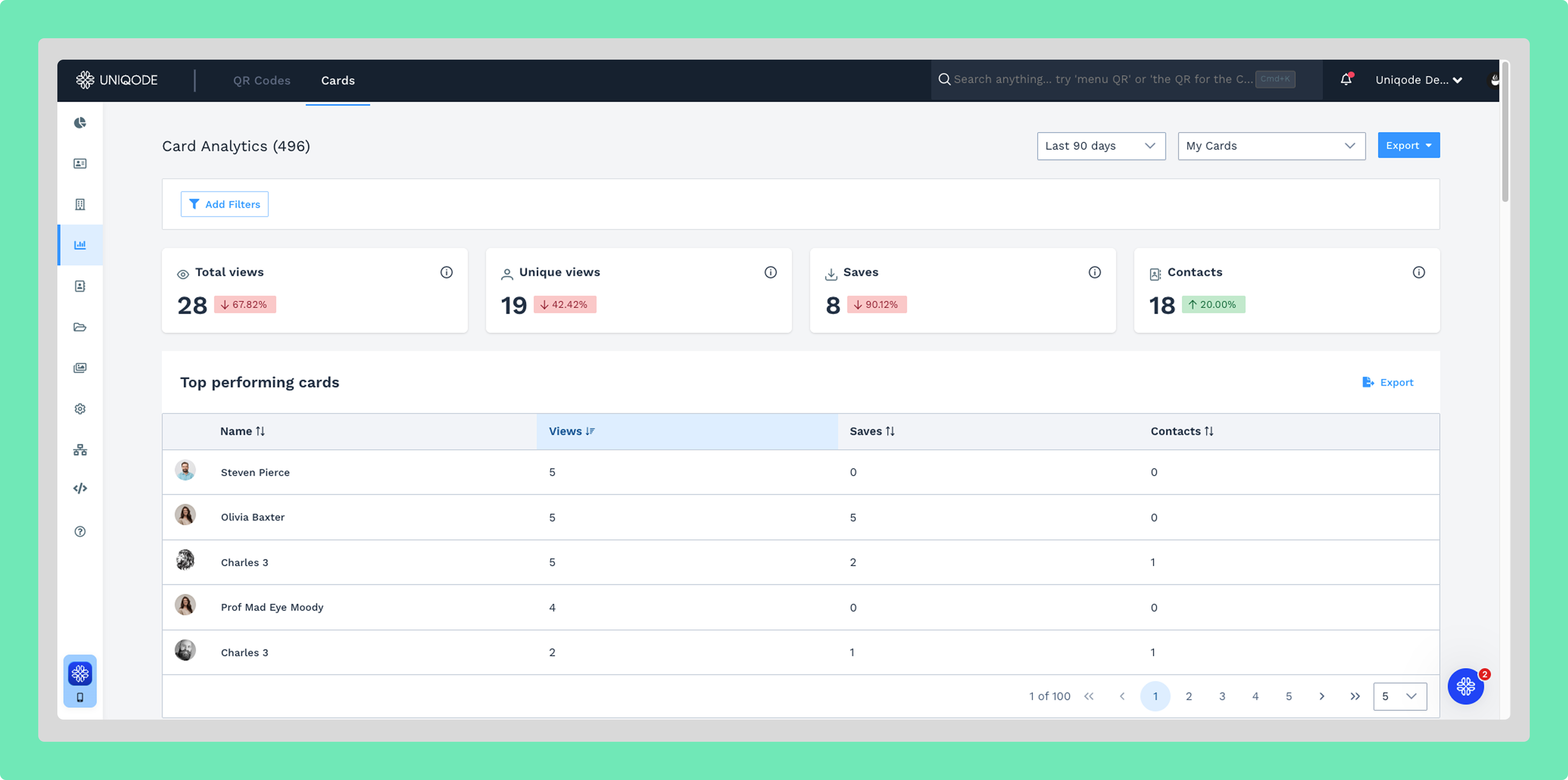Switch to QR Codes tab

pos(261,80)
